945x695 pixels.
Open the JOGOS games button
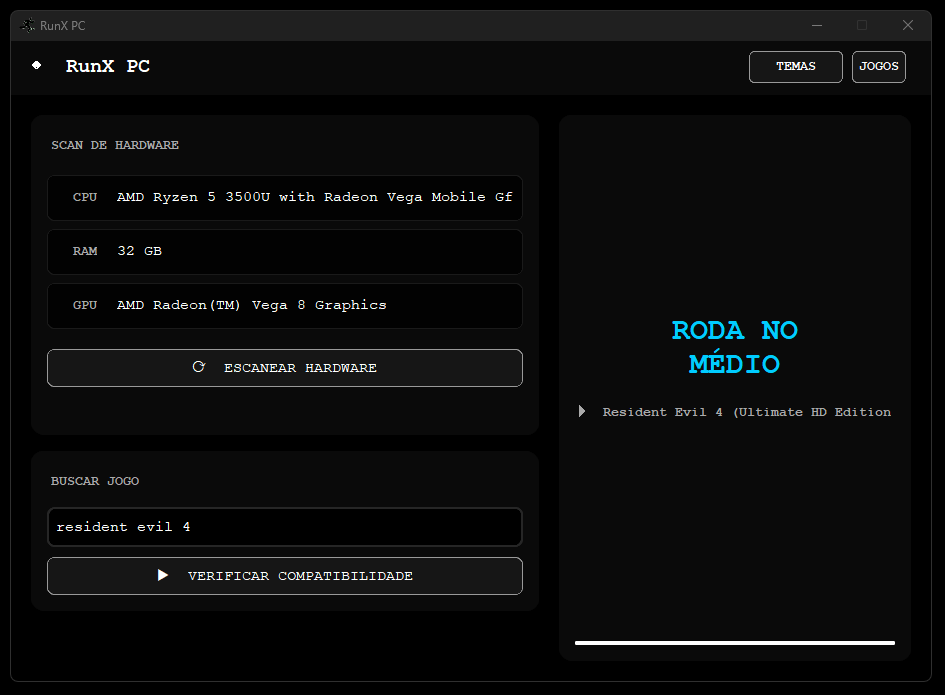coord(879,67)
